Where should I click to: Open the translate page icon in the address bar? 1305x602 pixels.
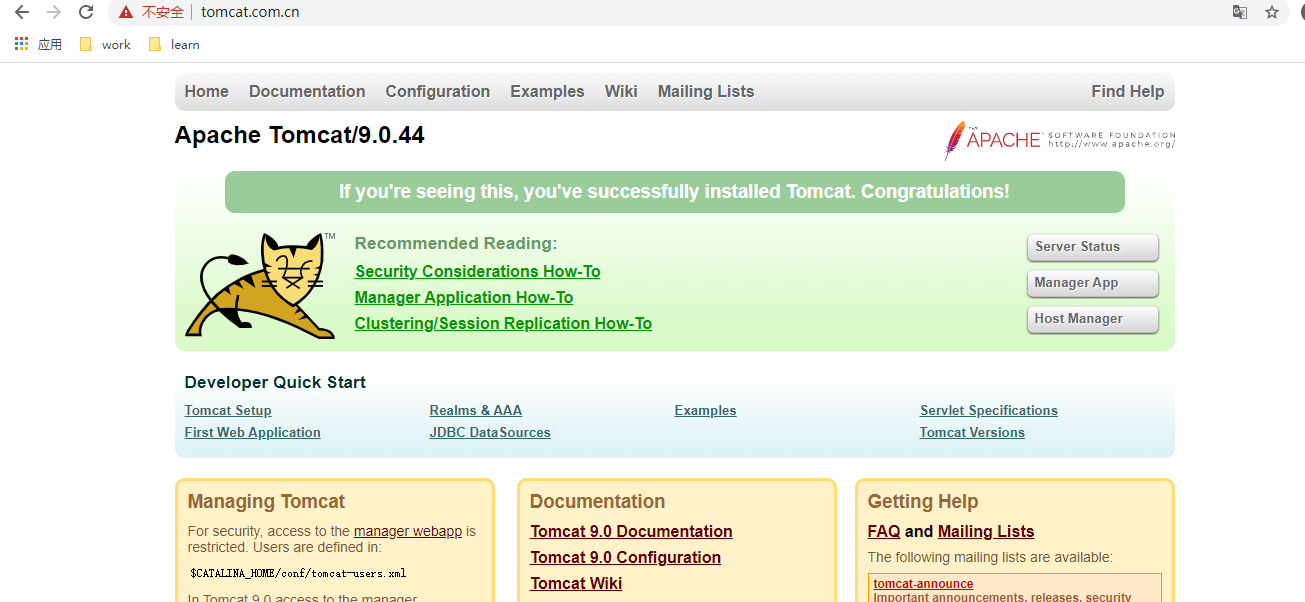(x=1239, y=12)
